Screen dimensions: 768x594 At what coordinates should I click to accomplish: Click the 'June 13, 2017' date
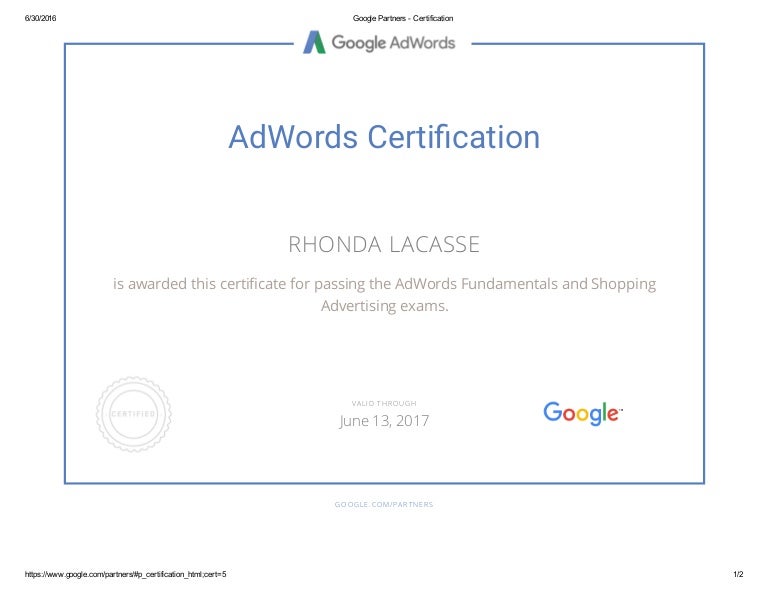pyautogui.click(x=384, y=421)
